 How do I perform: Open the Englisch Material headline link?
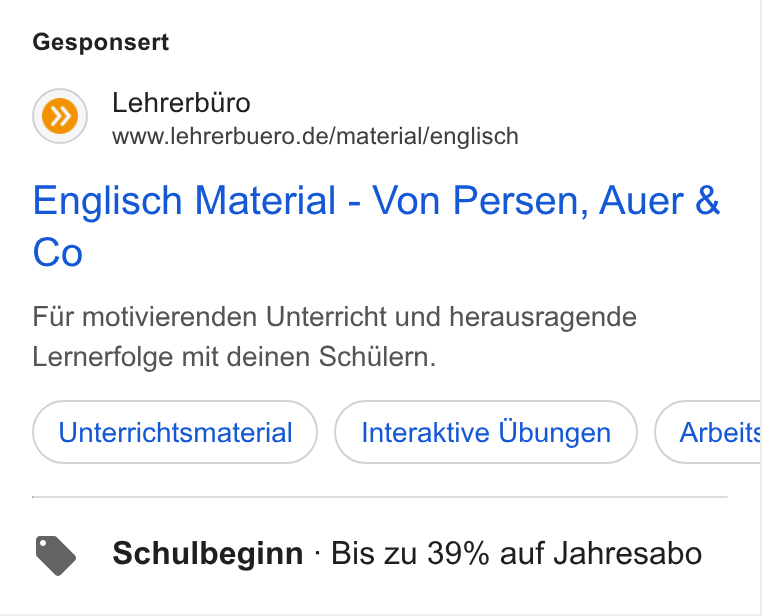point(376,226)
